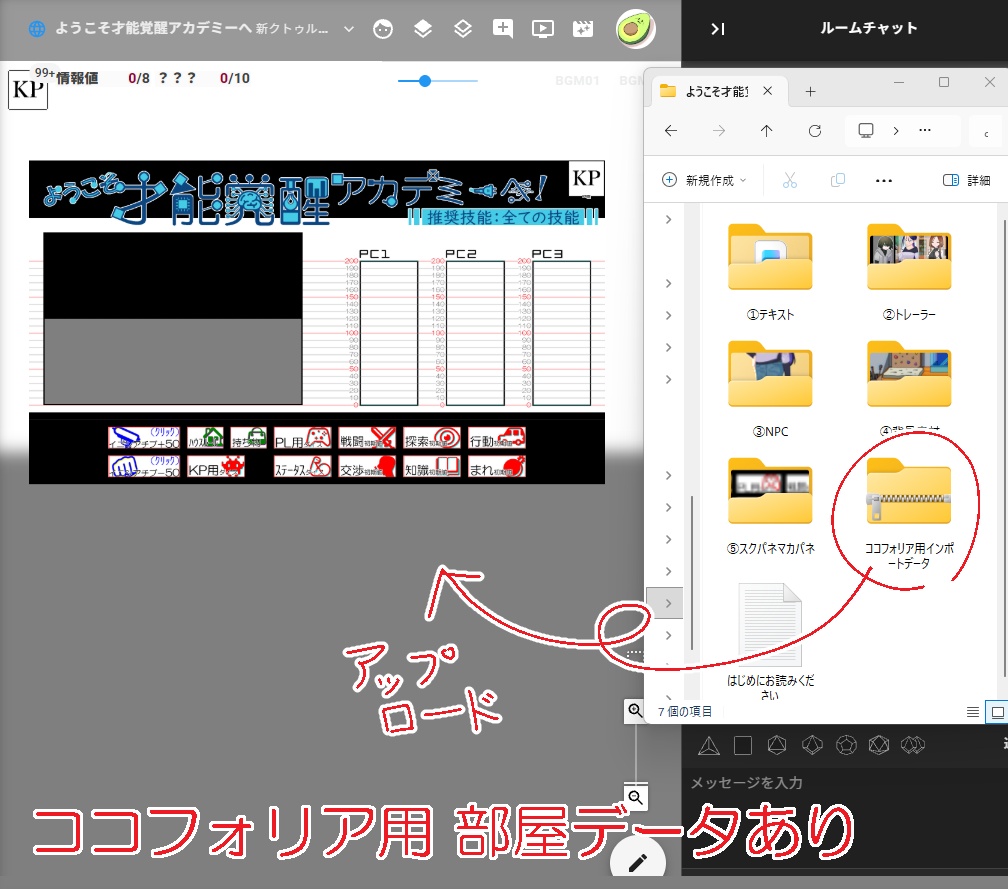The image size is (1008, 889).
Task: Expand the address bar path chevron
Action: tap(896, 131)
